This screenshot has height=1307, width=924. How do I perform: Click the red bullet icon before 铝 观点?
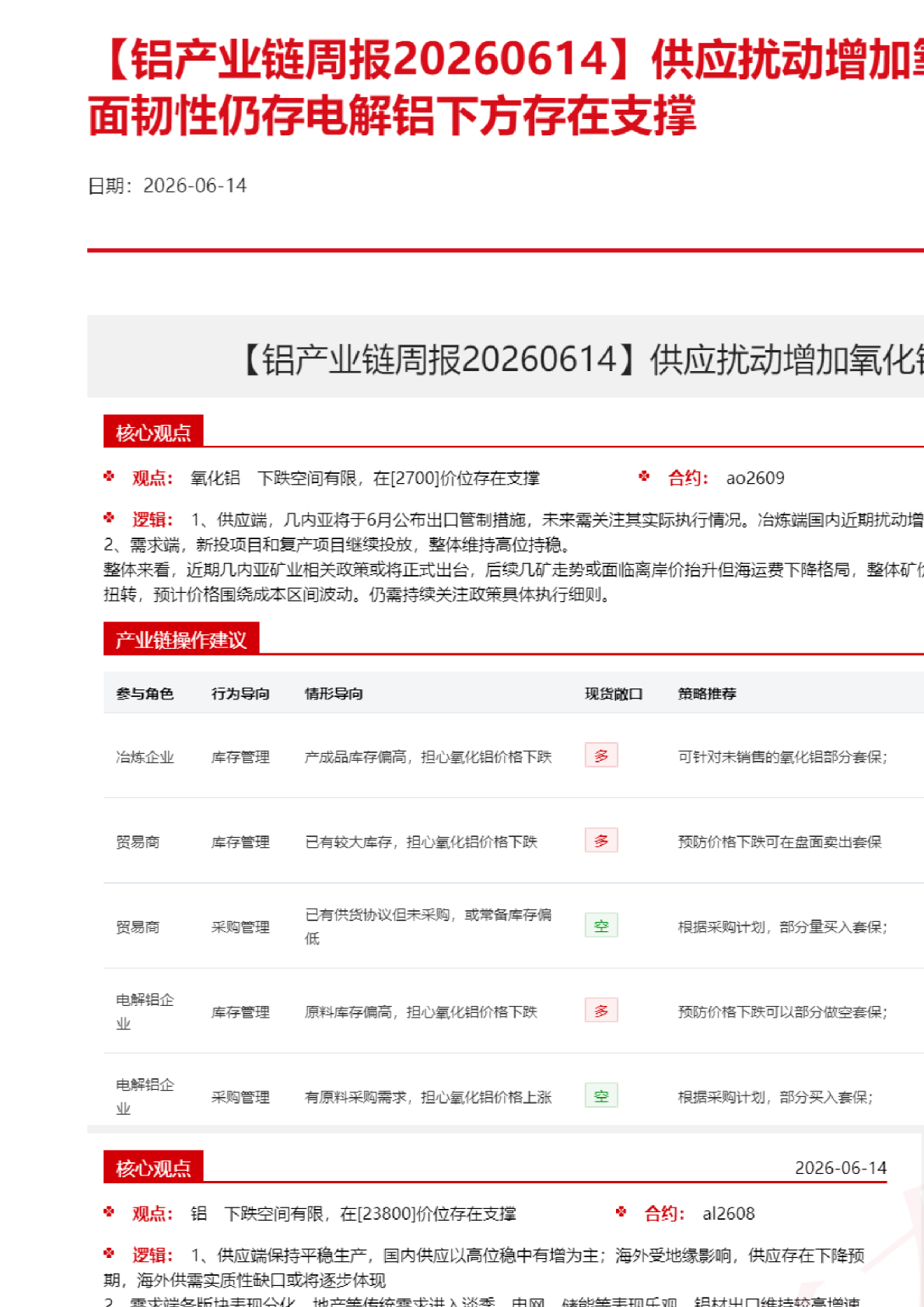(x=109, y=1211)
